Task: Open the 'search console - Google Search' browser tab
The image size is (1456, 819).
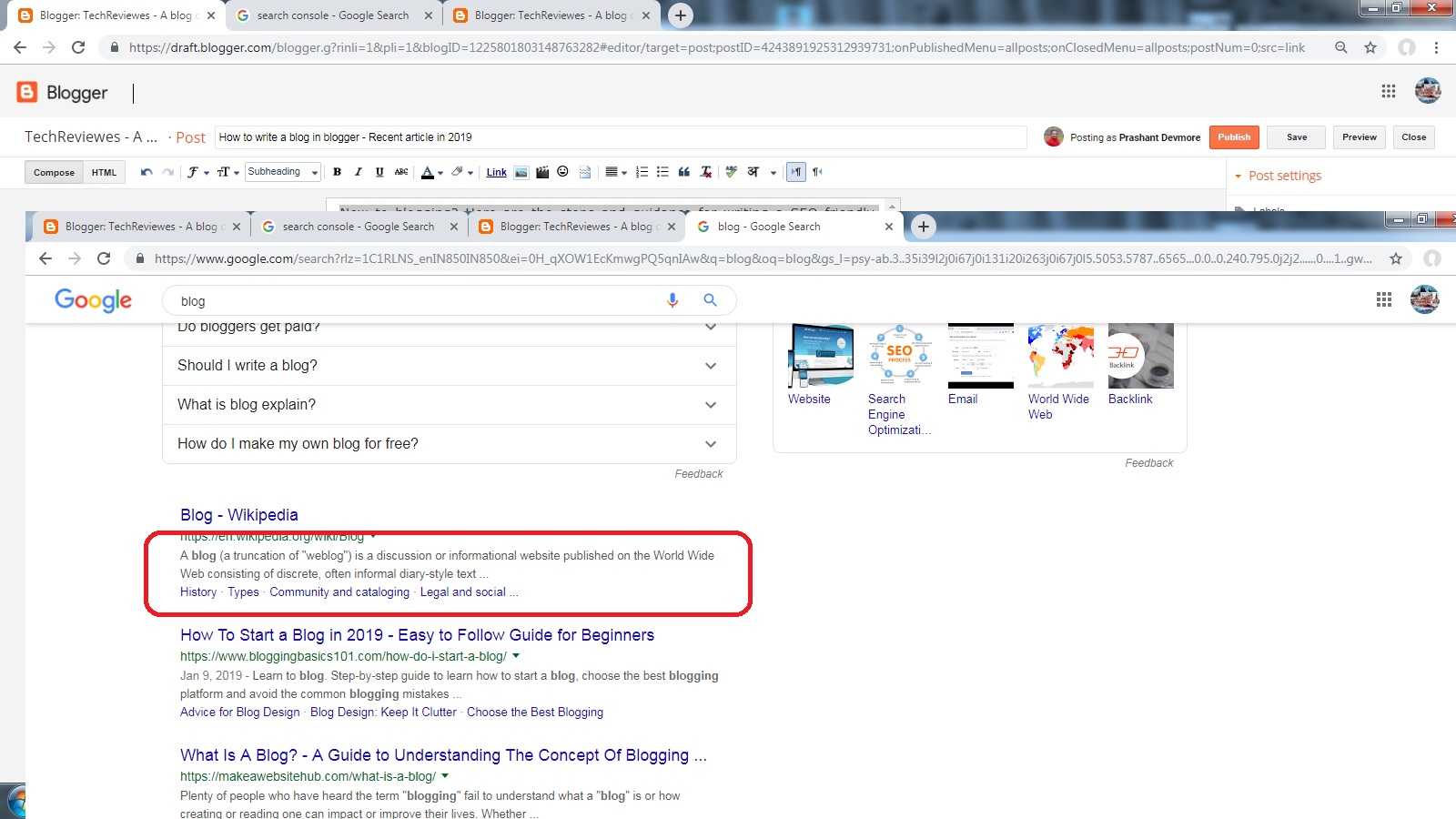Action: click(x=332, y=15)
